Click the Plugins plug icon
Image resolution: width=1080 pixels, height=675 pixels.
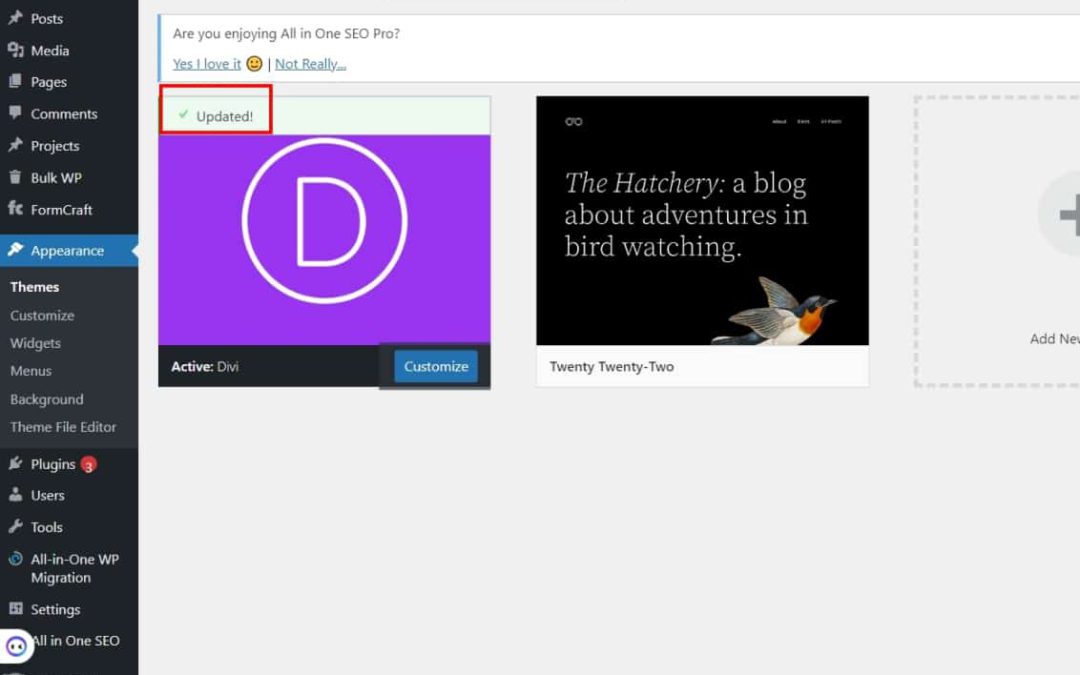pyautogui.click(x=15, y=464)
